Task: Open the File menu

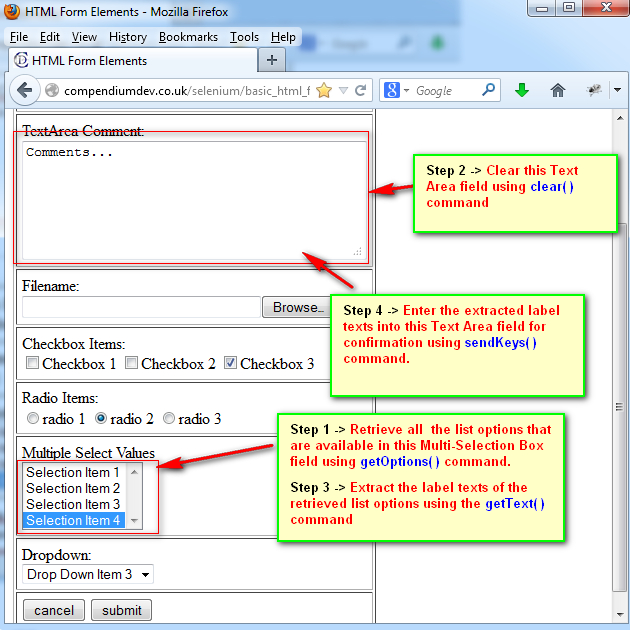Action: (x=19, y=37)
